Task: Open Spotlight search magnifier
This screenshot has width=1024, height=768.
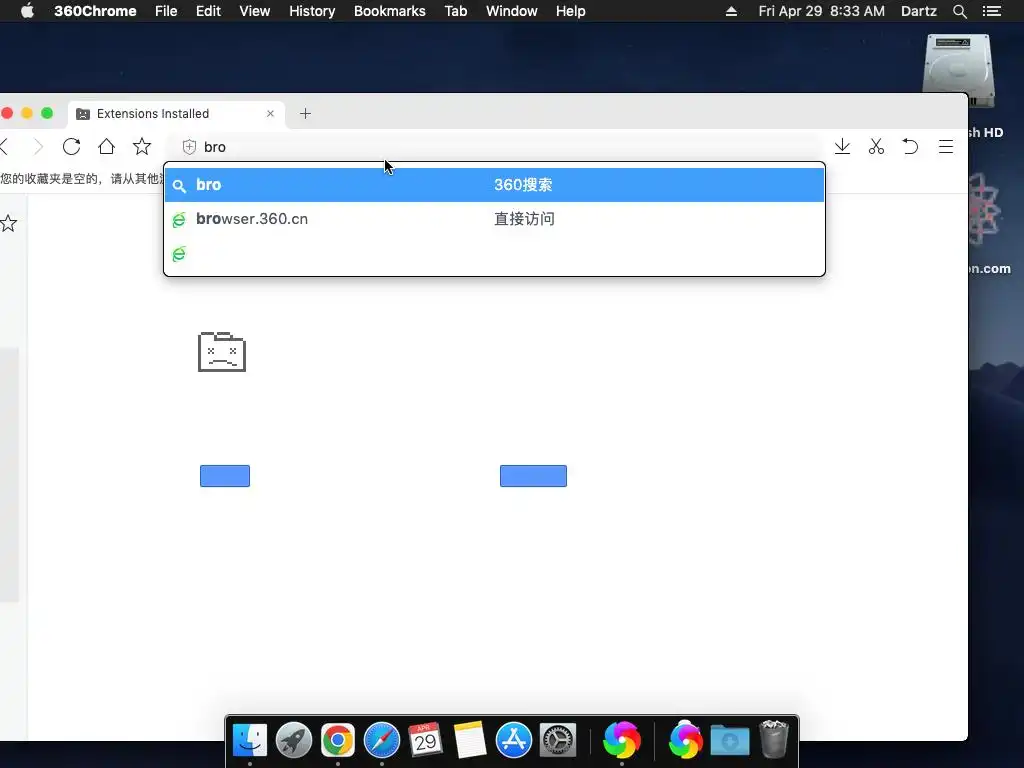Action: tap(960, 11)
